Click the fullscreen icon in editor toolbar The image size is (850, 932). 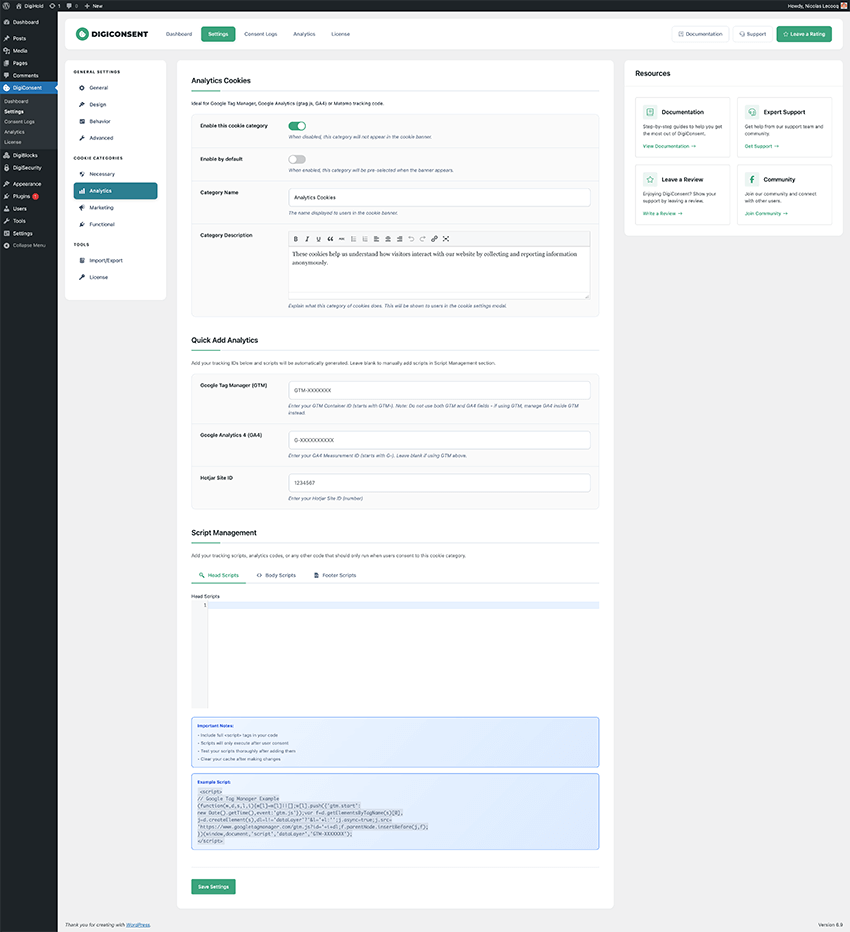446,239
